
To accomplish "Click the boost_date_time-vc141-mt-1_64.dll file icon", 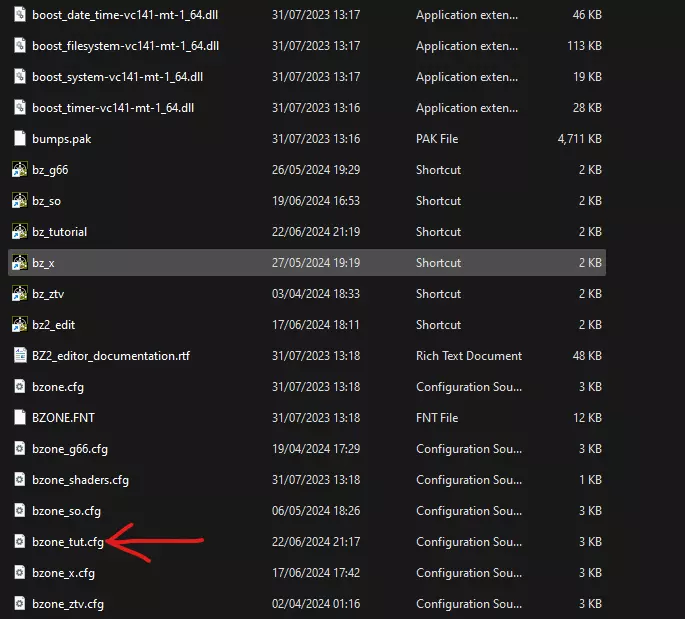I will point(20,14).
